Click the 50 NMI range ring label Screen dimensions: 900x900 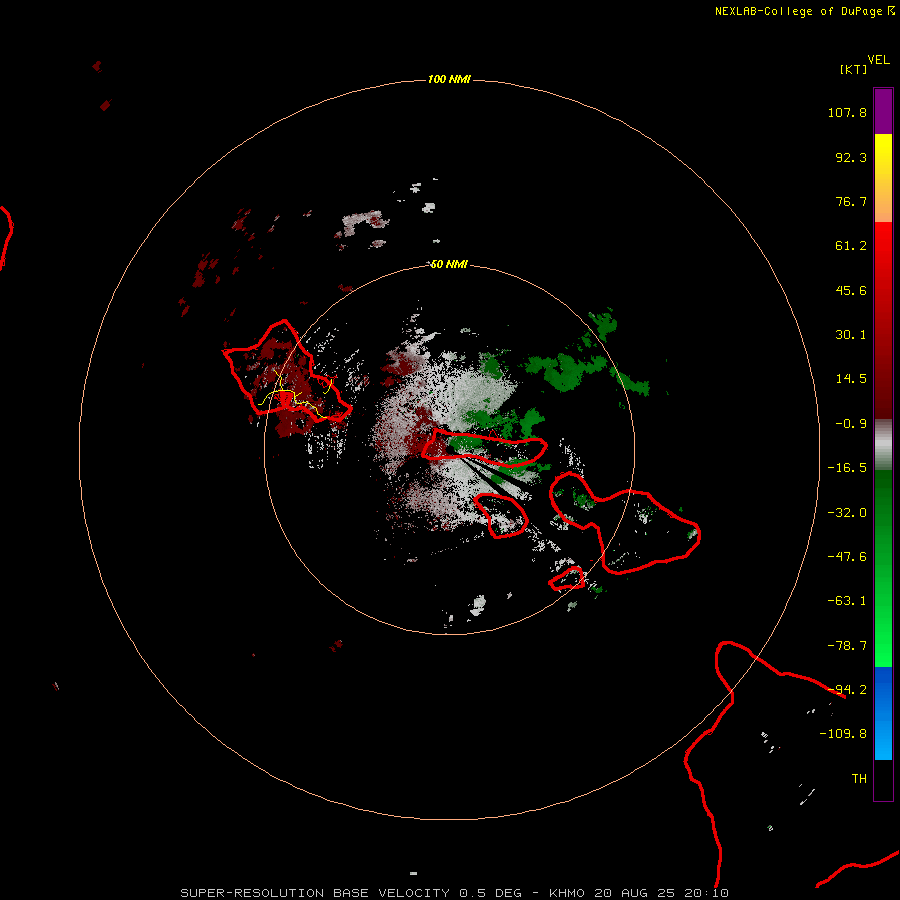[449, 264]
